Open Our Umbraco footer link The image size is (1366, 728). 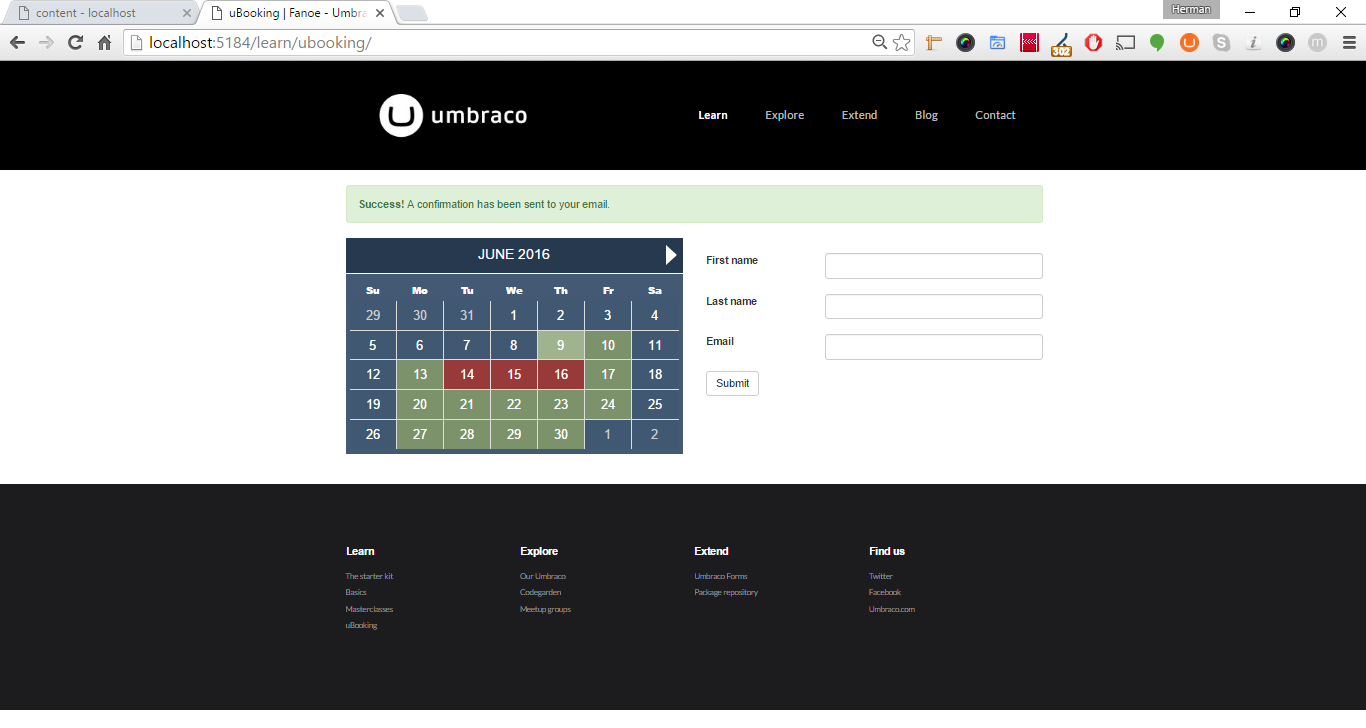[543, 576]
